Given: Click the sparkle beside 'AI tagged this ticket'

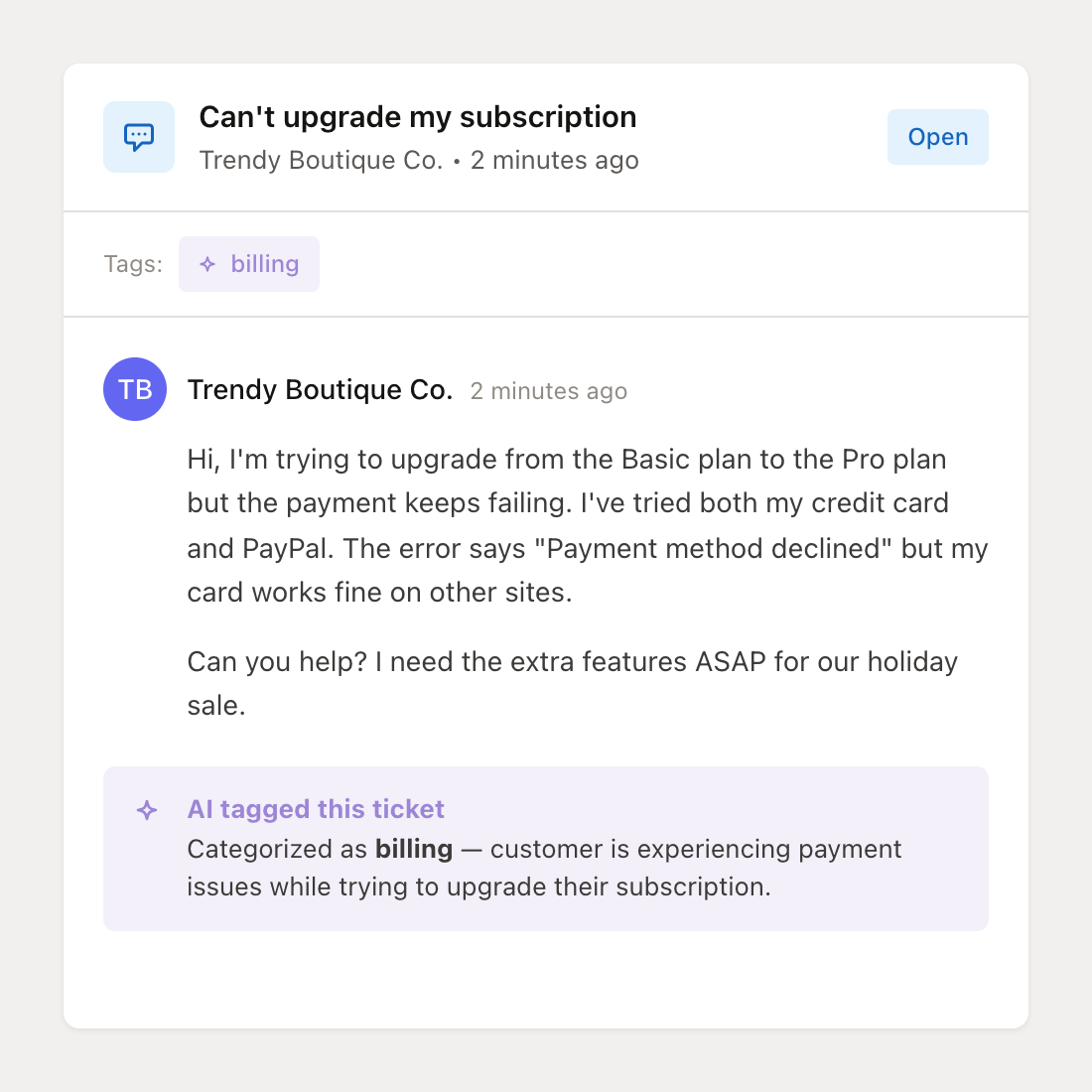Looking at the screenshot, I should (147, 810).
